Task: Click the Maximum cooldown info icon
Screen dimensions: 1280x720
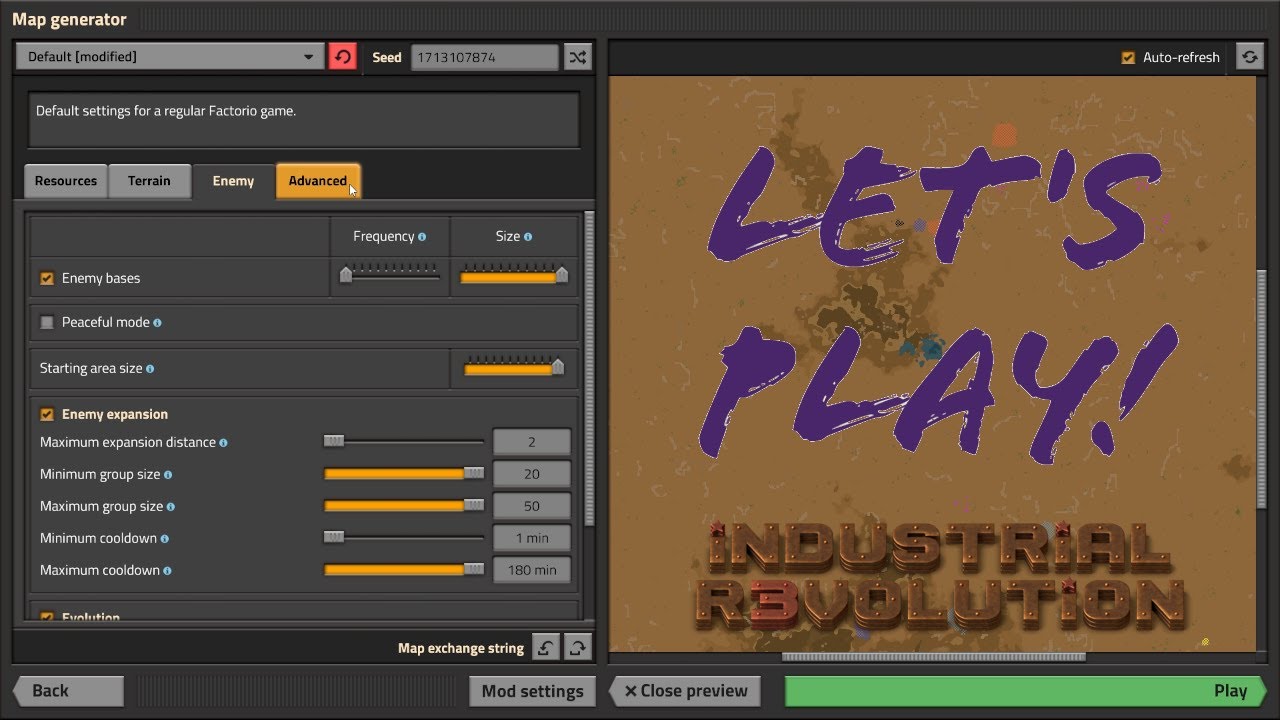Action: pyautogui.click(x=168, y=571)
